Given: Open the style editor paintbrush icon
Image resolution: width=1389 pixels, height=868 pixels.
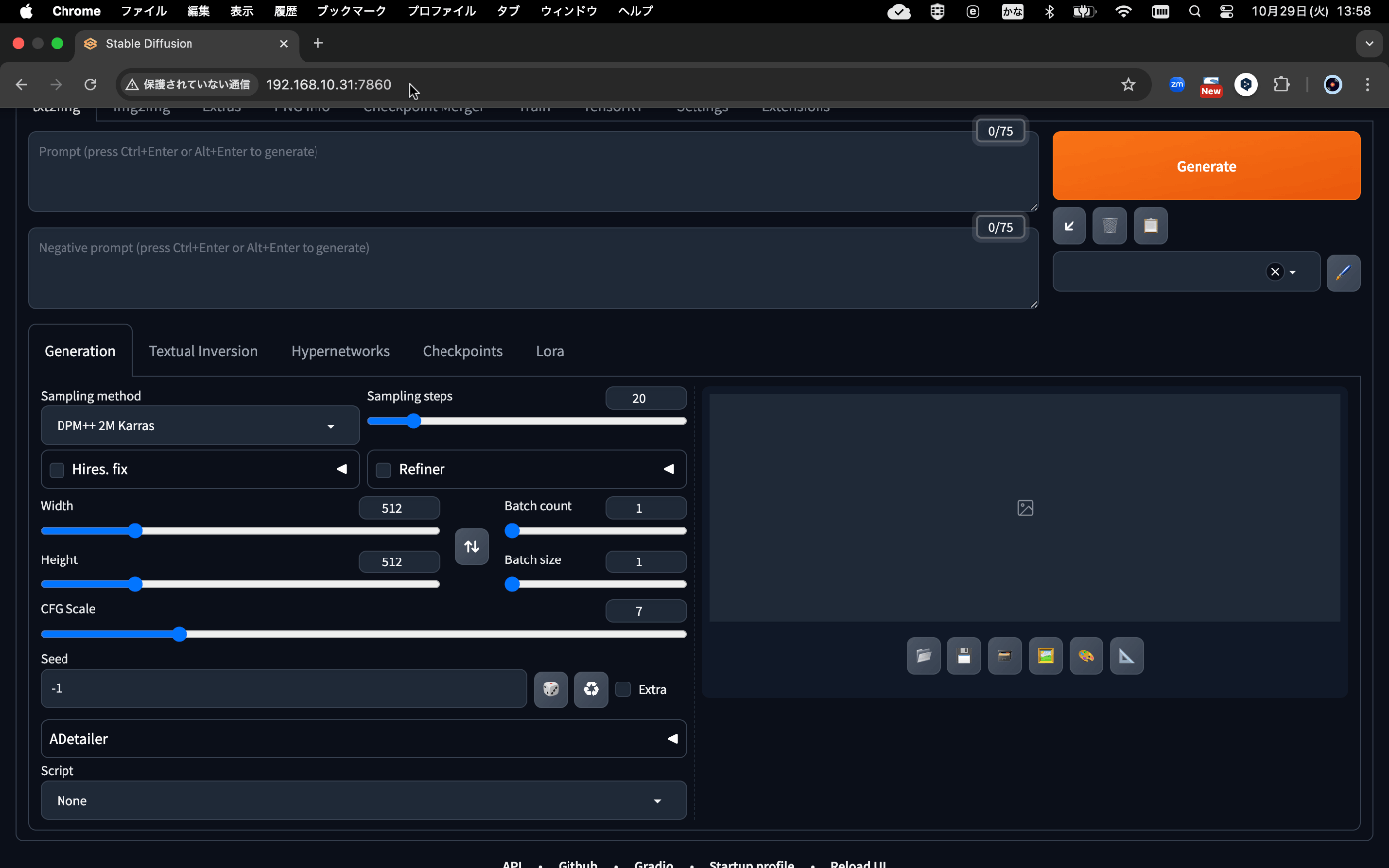Looking at the screenshot, I should [1344, 272].
